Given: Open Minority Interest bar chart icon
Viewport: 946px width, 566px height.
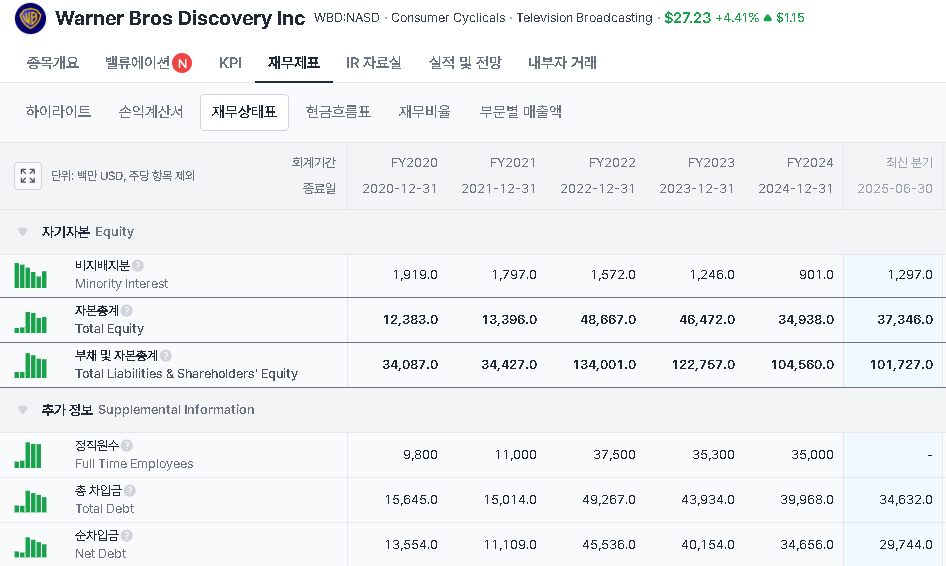Looking at the screenshot, I should pos(30,276).
